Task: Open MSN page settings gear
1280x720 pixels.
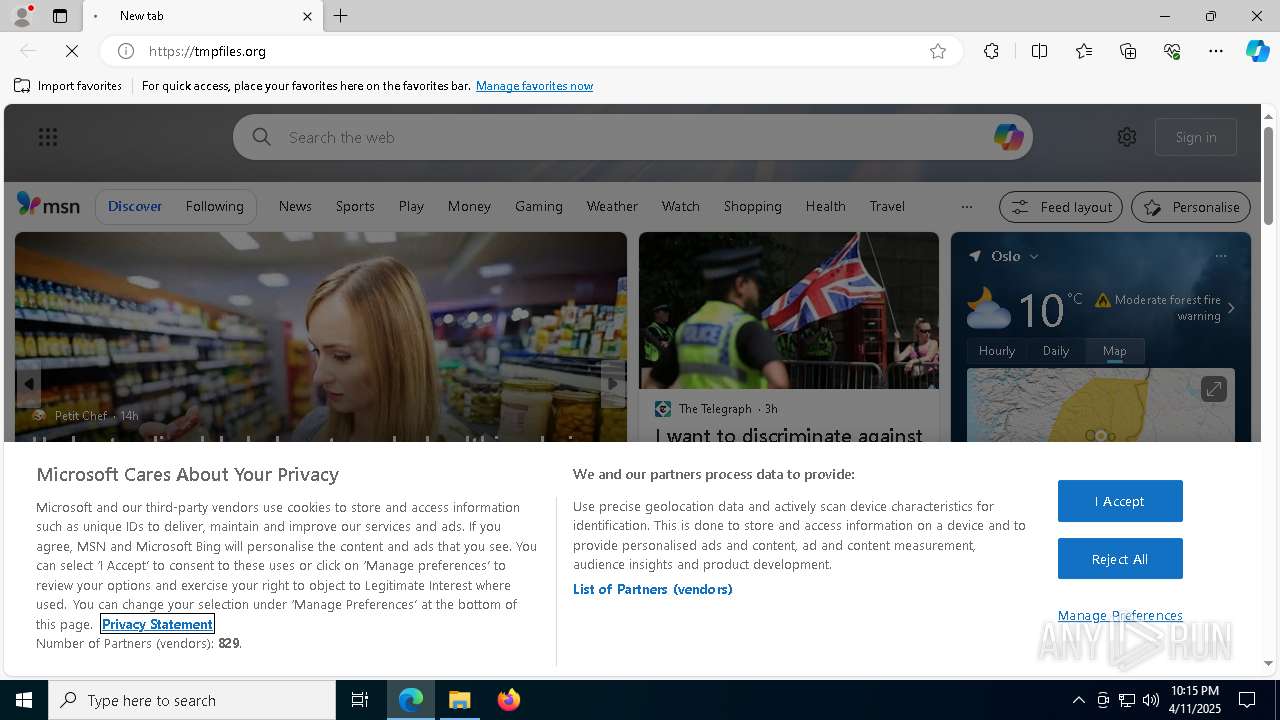Action: (1127, 137)
